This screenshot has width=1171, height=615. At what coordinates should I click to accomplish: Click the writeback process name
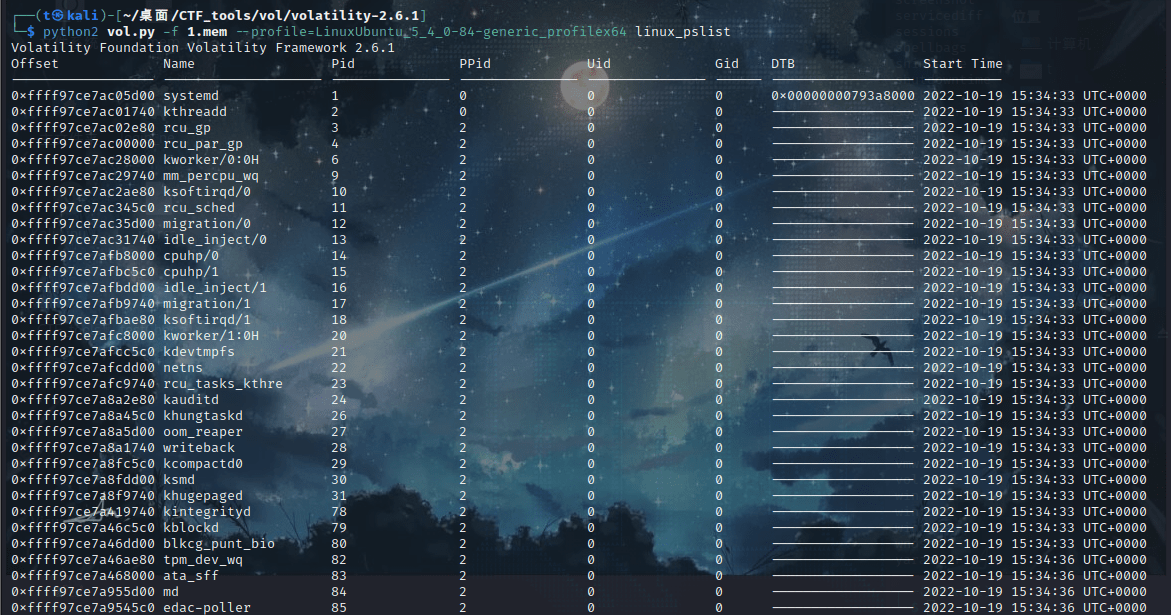(199, 447)
